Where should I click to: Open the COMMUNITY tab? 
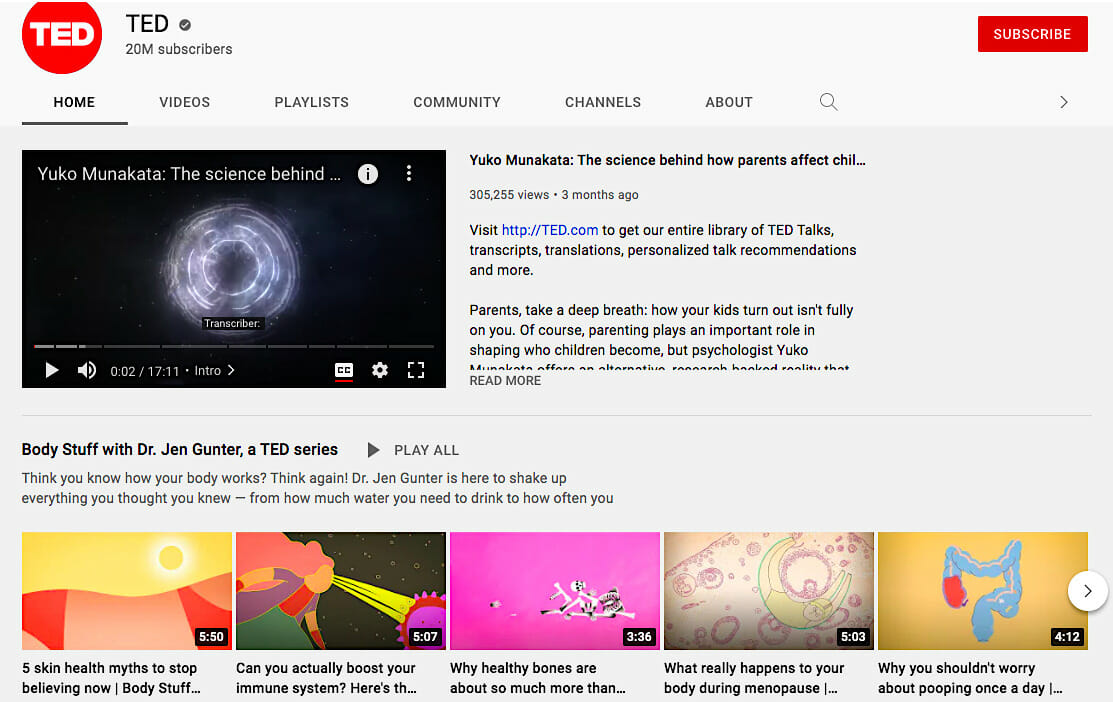[x=456, y=102]
